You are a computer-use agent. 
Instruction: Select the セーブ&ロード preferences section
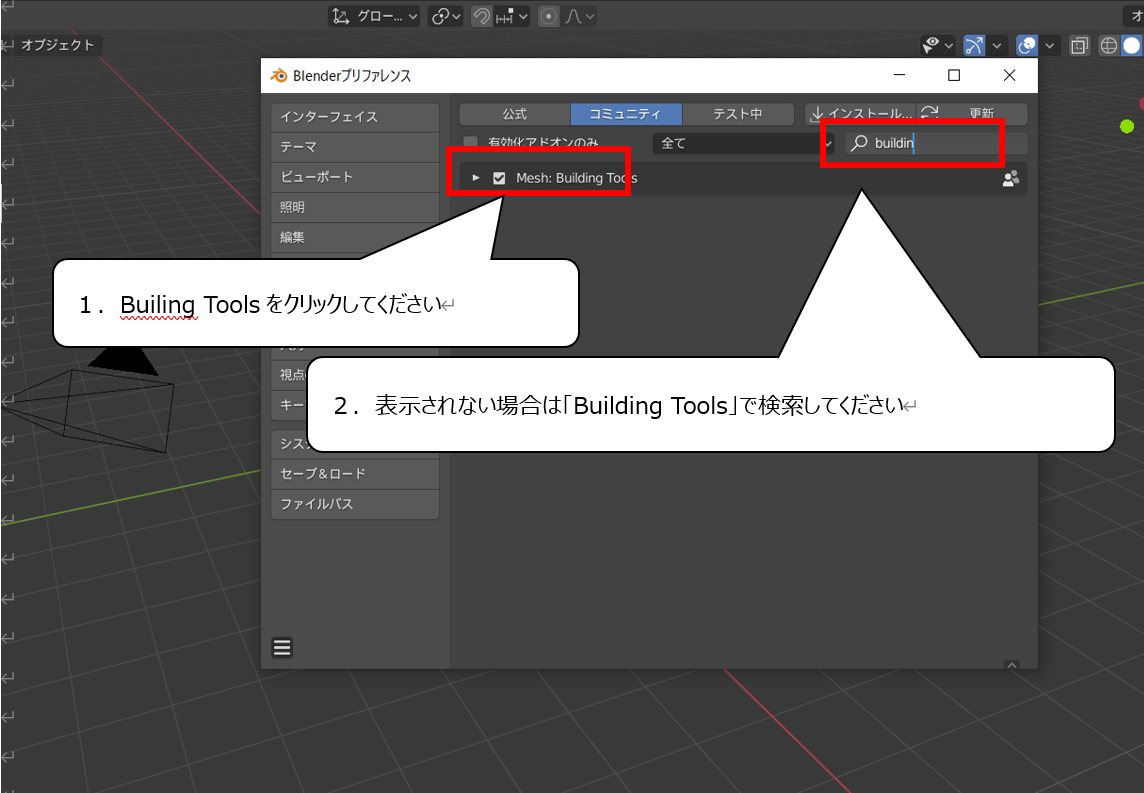point(355,473)
